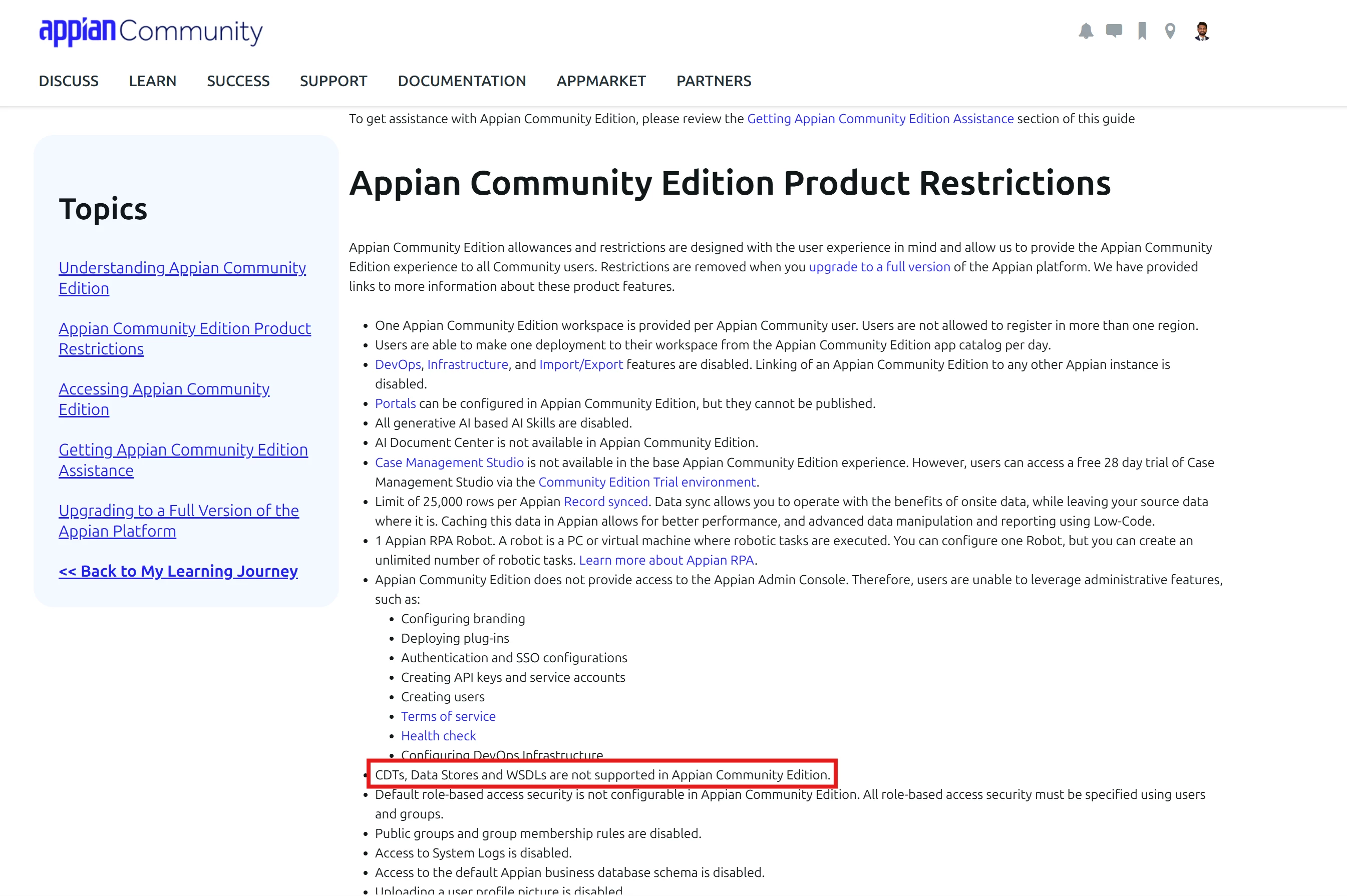1347x896 pixels.
Task: Click 'Users are able to make one deployment' bullet
Action: (713, 345)
